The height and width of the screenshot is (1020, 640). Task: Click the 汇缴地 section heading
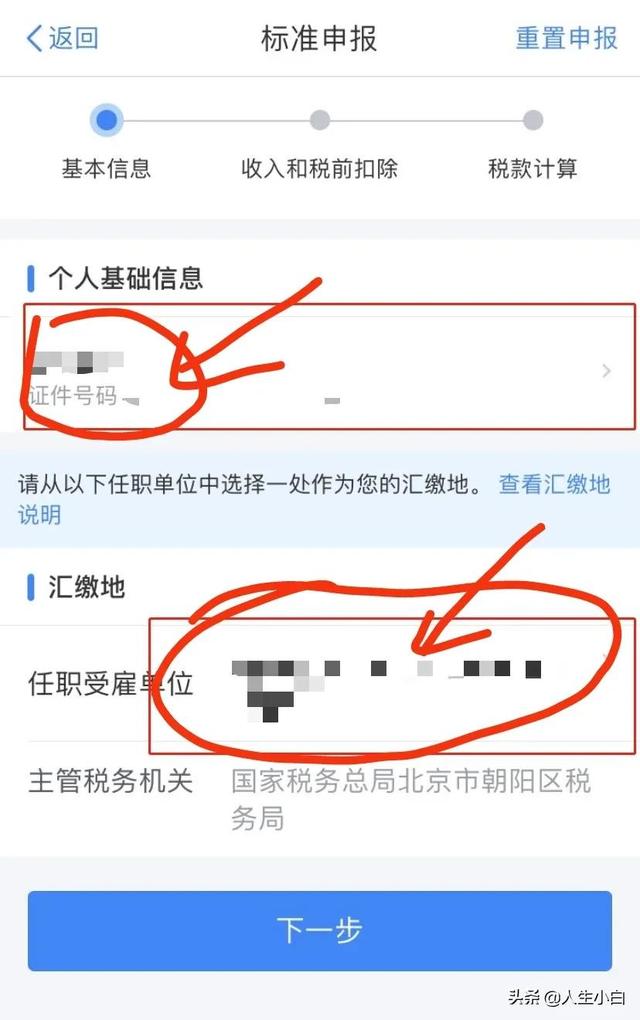(x=87, y=587)
